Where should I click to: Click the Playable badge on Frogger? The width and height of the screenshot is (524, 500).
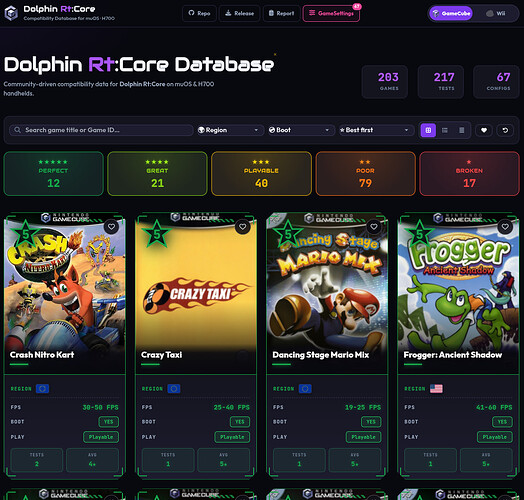pos(495,437)
